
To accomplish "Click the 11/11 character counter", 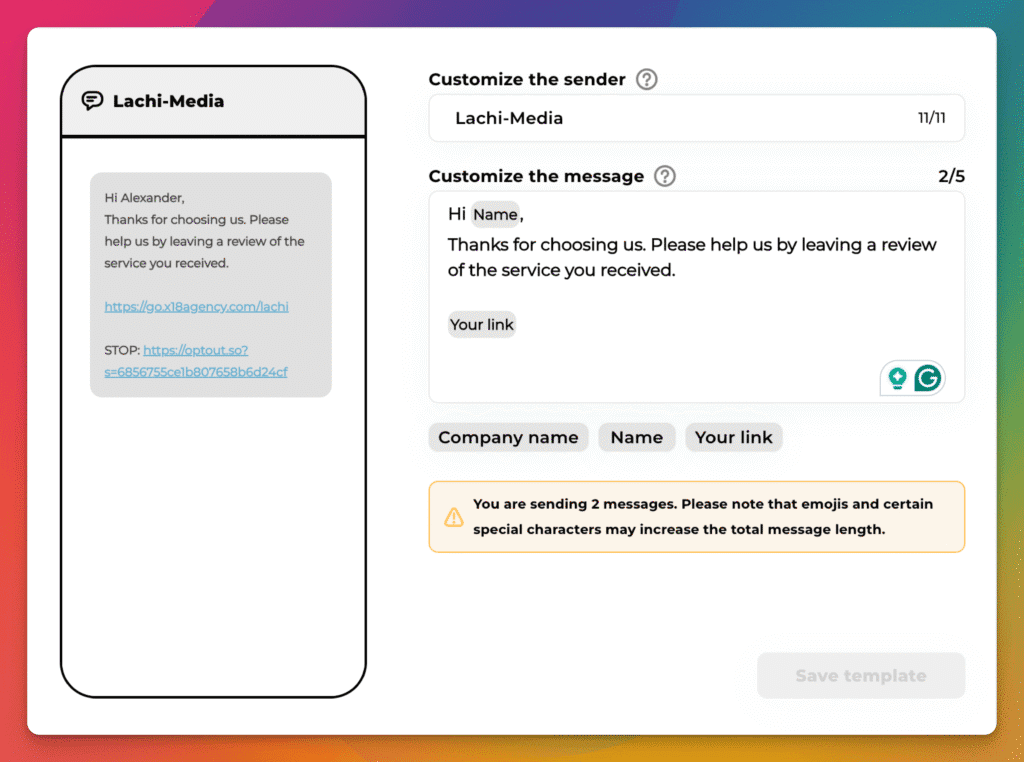I will point(932,118).
